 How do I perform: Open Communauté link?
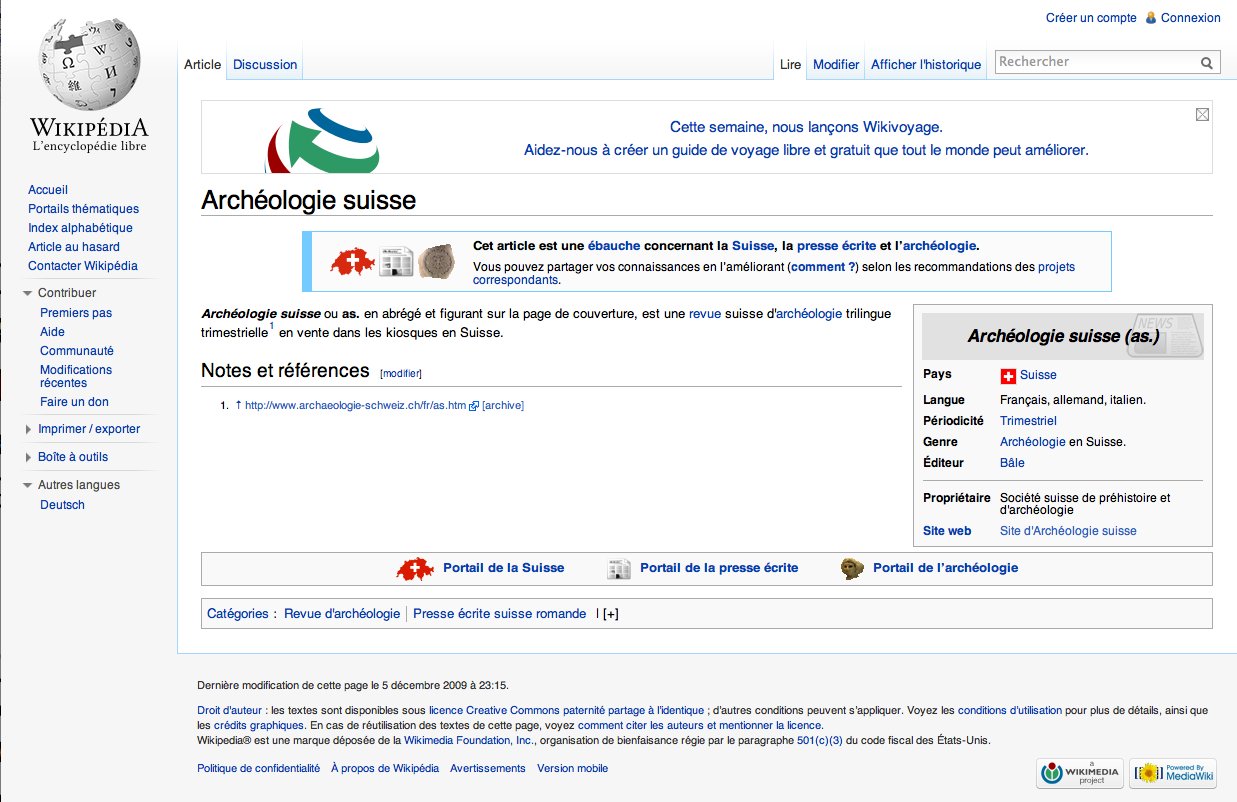(77, 351)
